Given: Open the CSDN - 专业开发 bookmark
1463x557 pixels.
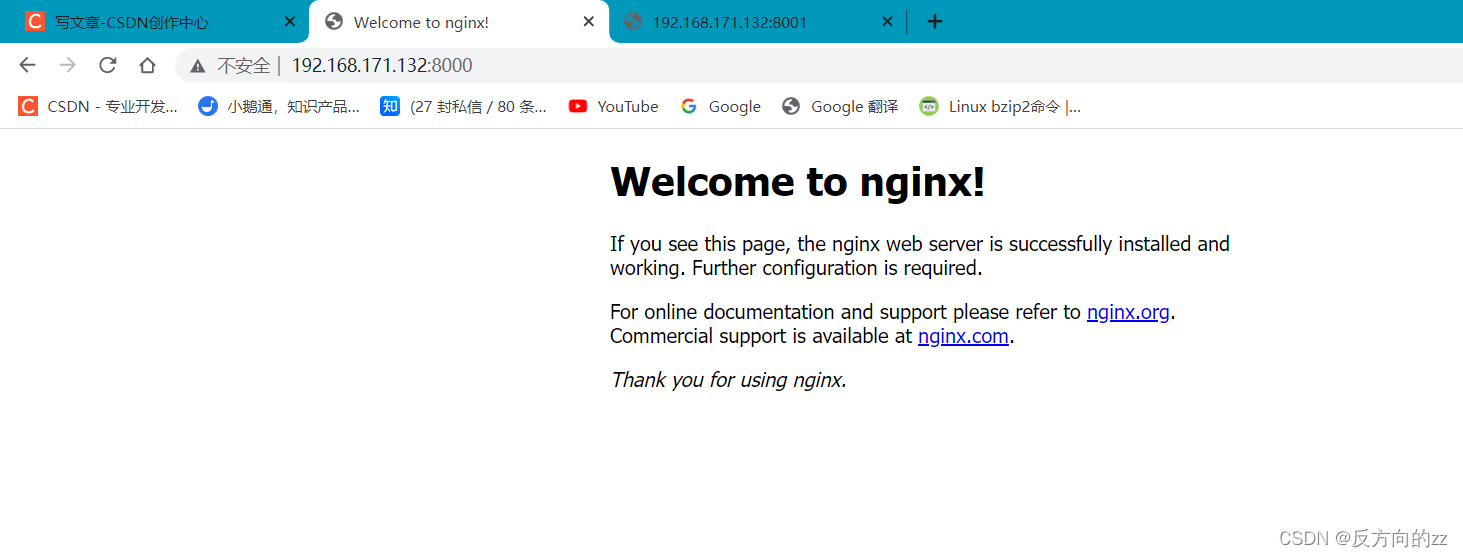Looking at the screenshot, I should pyautogui.click(x=98, y=106).
